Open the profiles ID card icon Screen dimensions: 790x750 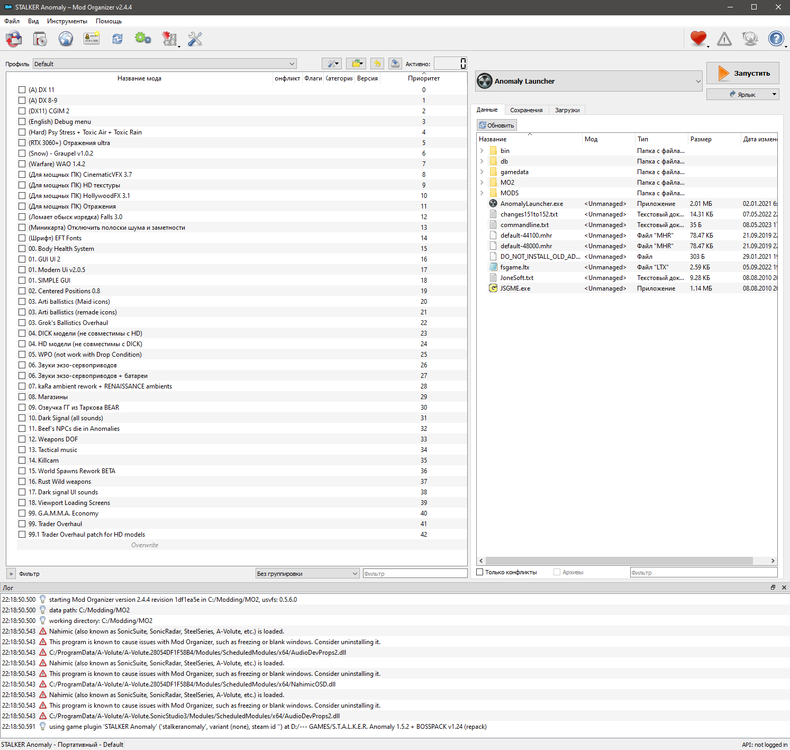[91, 39]
